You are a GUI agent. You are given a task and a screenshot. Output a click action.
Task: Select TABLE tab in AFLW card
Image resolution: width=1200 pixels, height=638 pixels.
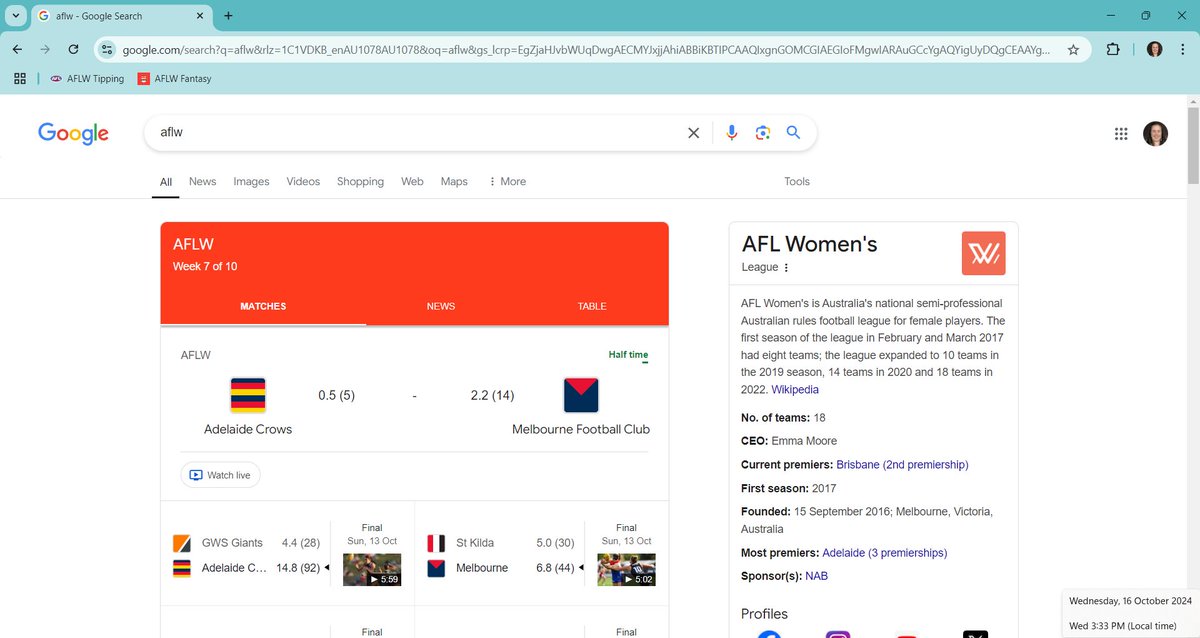tap(592, 306)
